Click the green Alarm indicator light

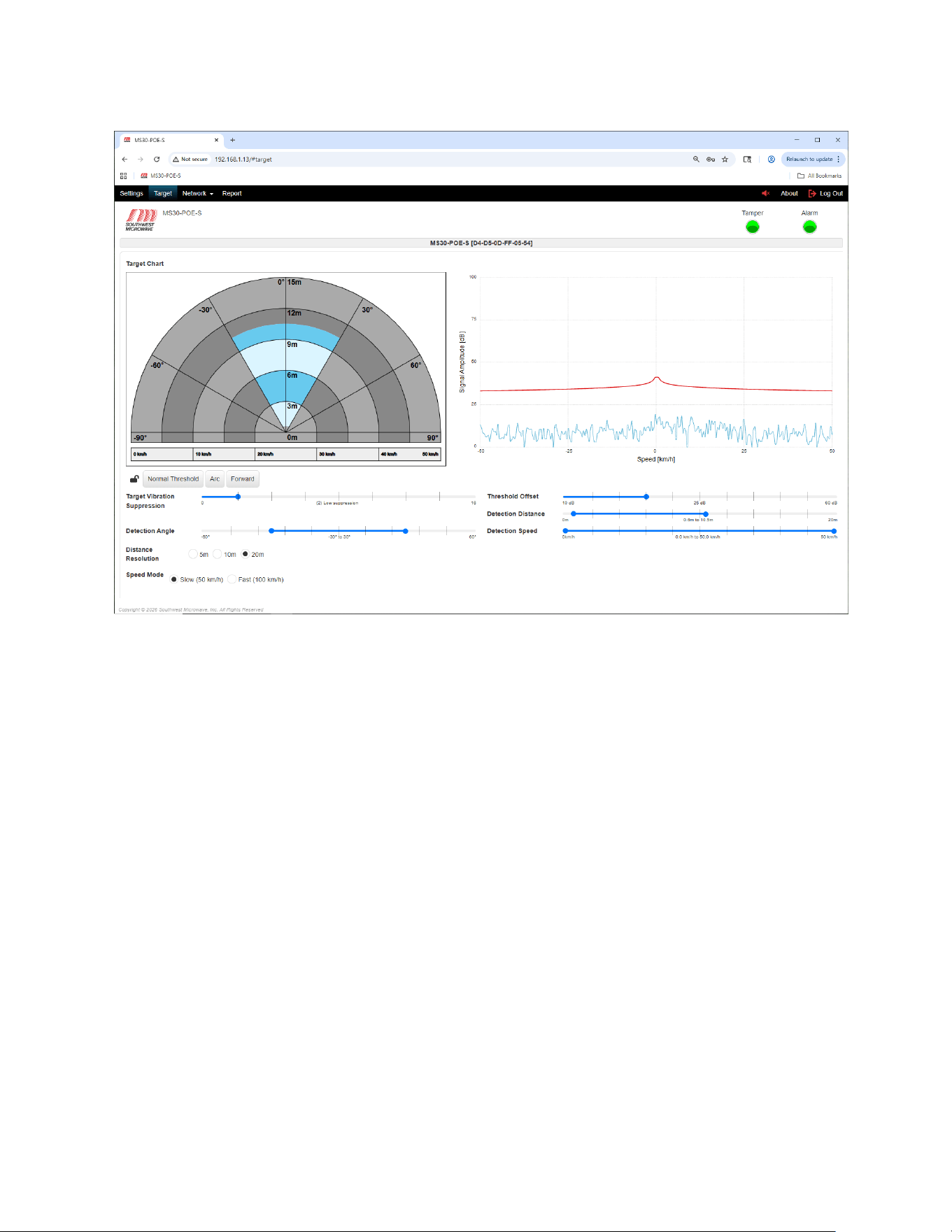809,227
